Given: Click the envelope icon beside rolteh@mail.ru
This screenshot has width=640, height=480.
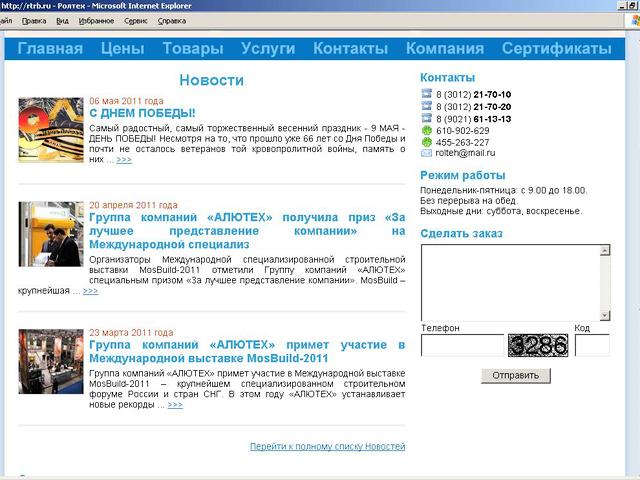Looking at the screenshot, I should [x=427, y=153].
